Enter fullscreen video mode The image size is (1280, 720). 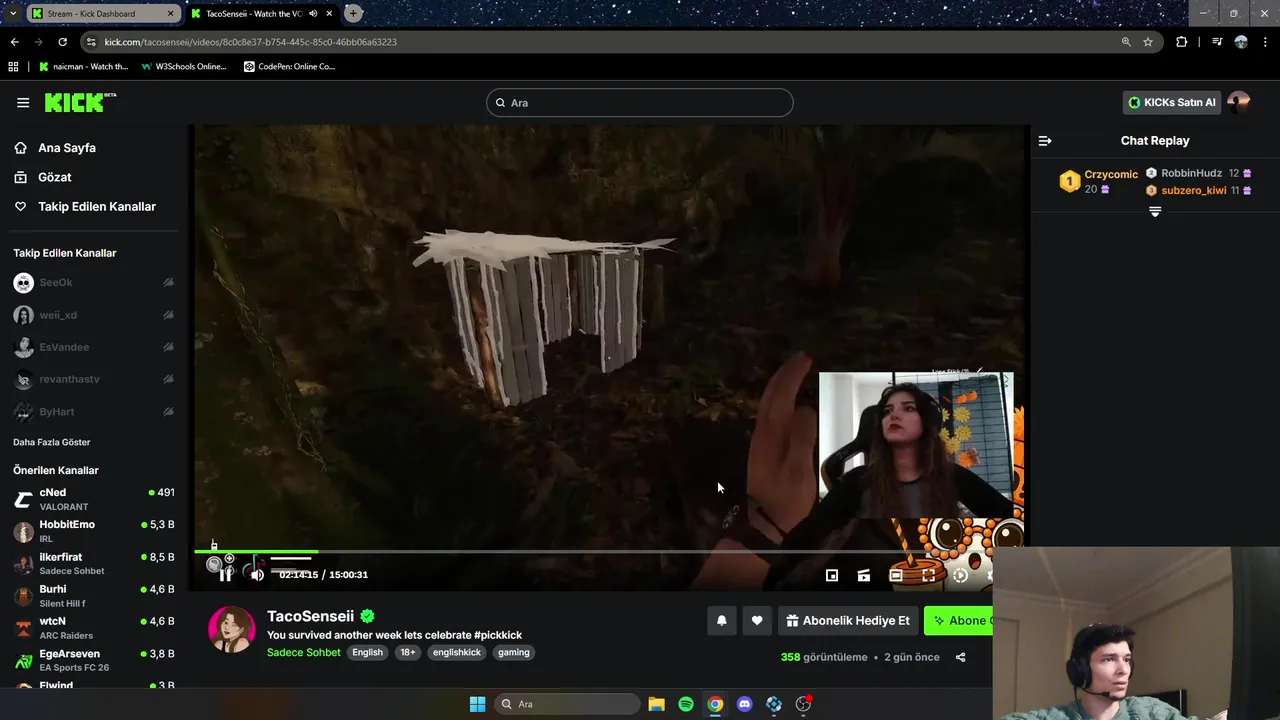click(928, 575)
